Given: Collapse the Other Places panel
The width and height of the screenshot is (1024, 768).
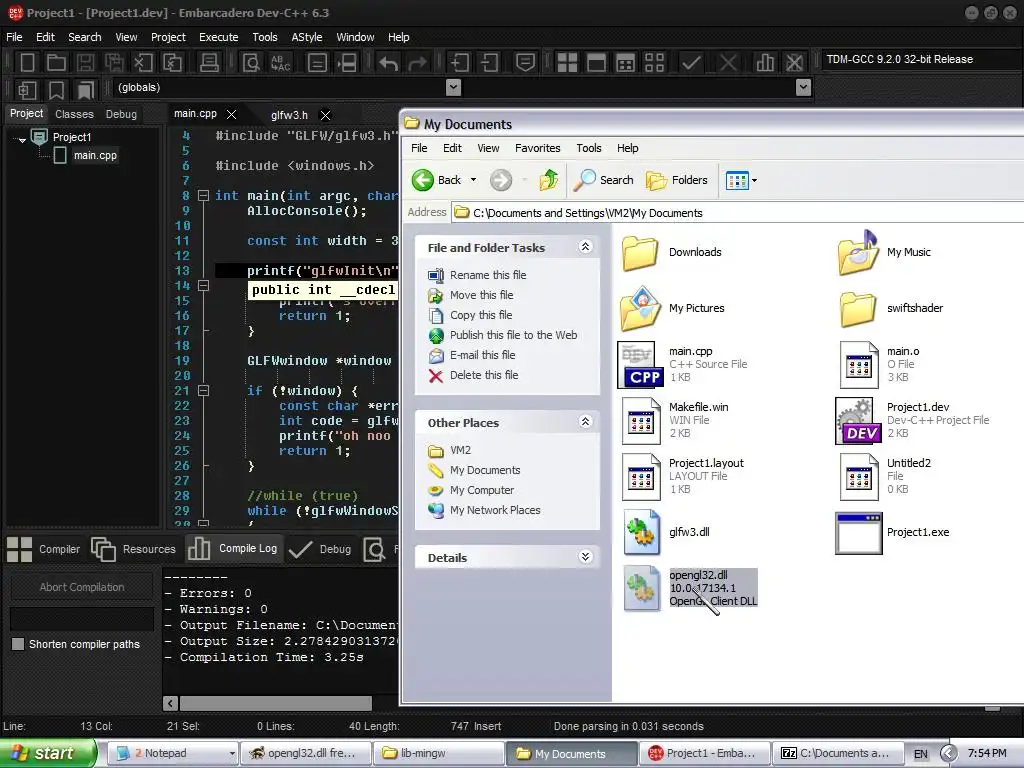Looking at the screenshot, I should click(585, 421).
